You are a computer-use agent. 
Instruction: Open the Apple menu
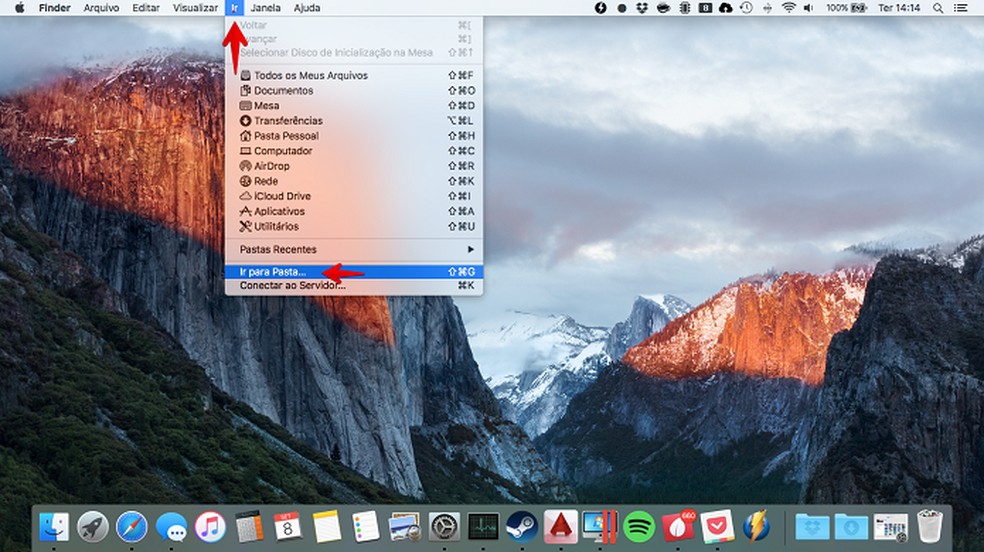tap(19, 8)
